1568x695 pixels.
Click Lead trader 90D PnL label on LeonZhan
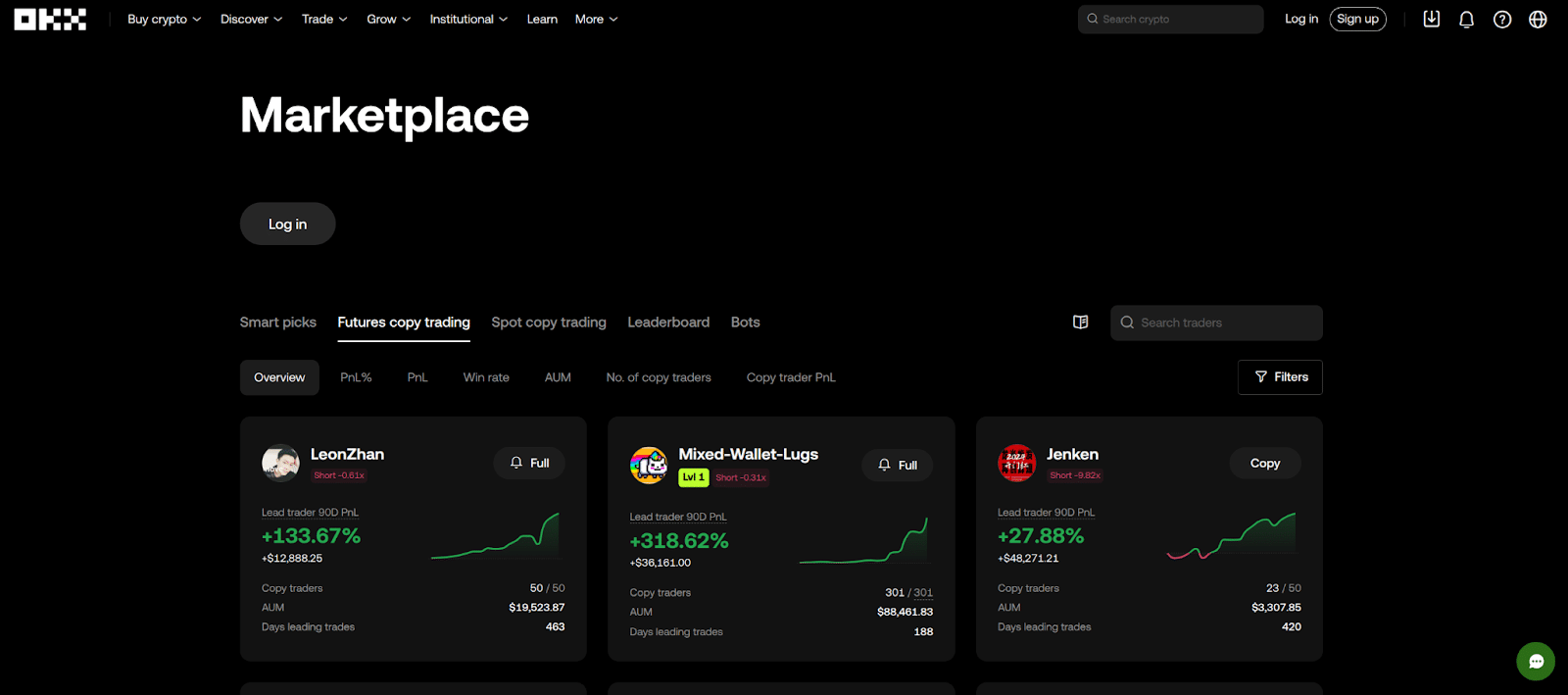[310, 513]
